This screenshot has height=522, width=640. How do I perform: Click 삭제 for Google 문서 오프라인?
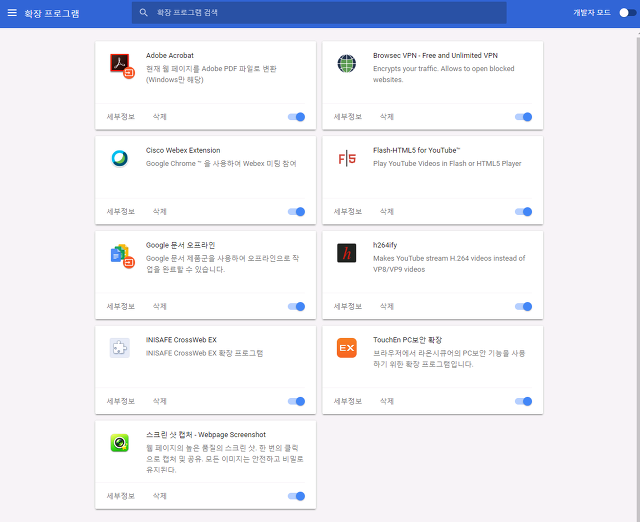tap(160, 307)
